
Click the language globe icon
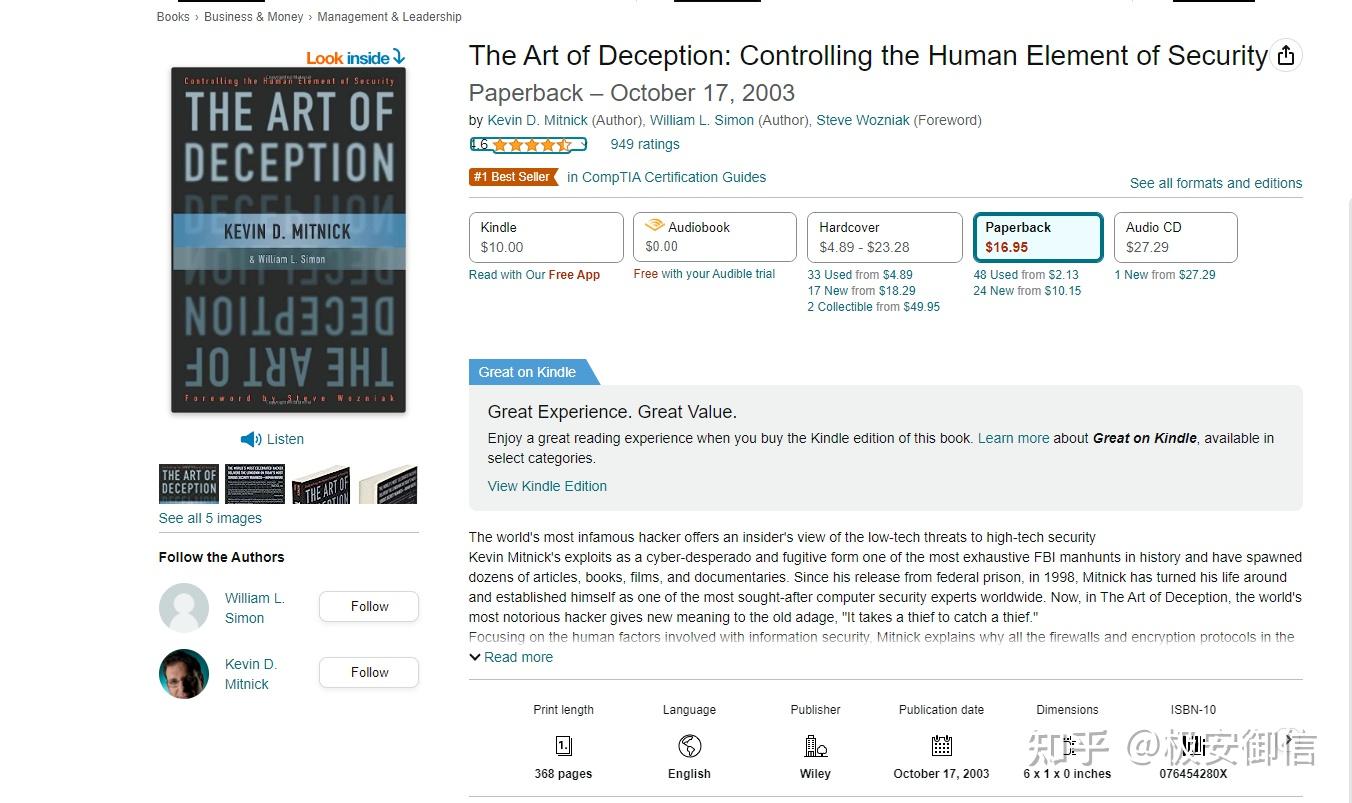click(x=689, y=746)
